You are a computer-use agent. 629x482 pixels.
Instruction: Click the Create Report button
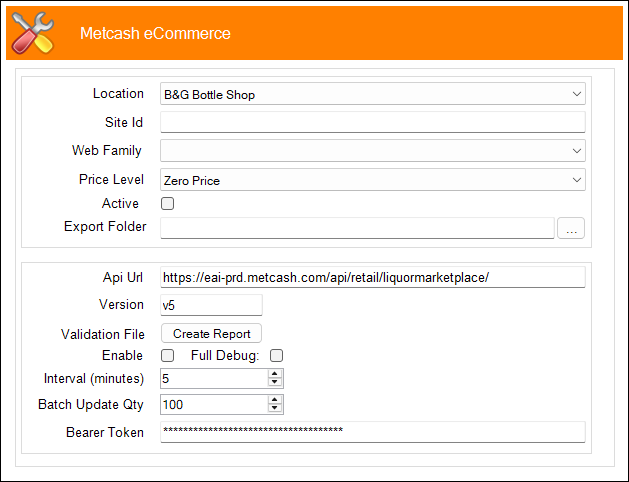click(211, 334)
